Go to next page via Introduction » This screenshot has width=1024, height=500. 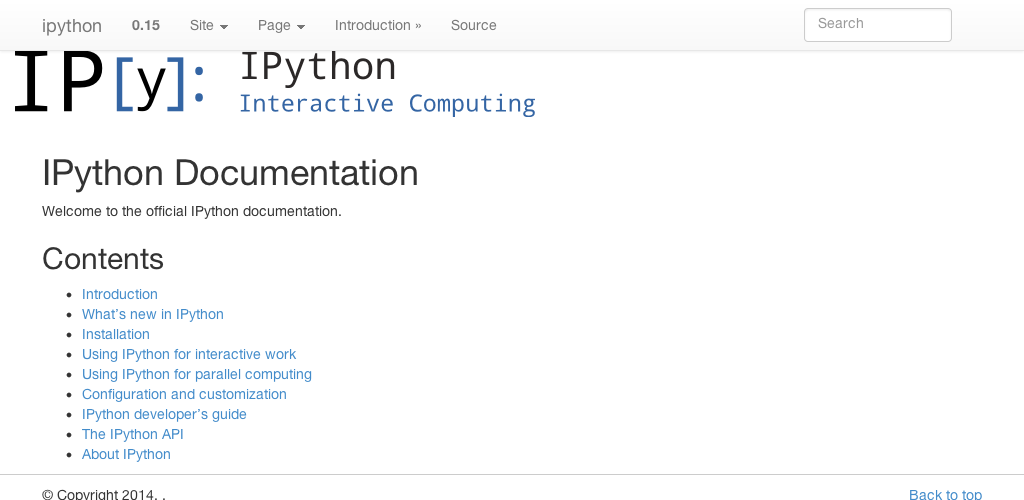(x=378, y=25)
